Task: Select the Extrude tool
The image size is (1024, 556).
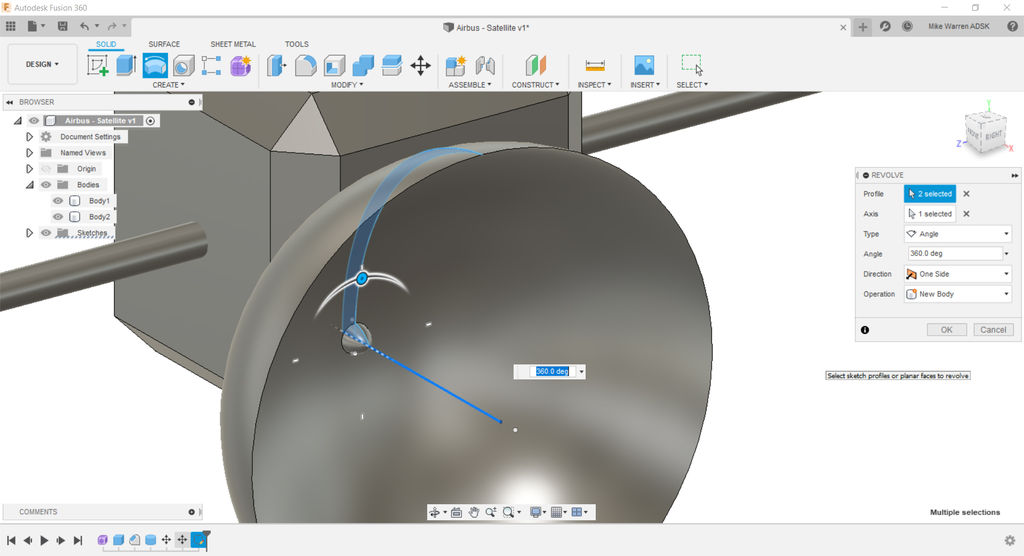Action: 126,65
